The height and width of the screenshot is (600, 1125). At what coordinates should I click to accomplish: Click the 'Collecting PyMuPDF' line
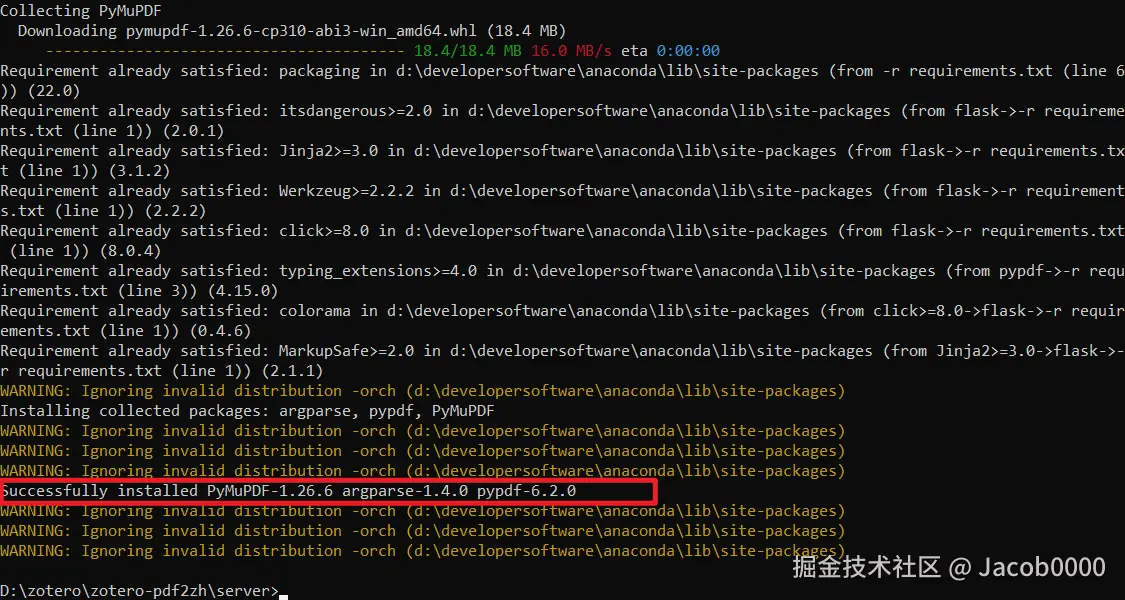(81, 10)
